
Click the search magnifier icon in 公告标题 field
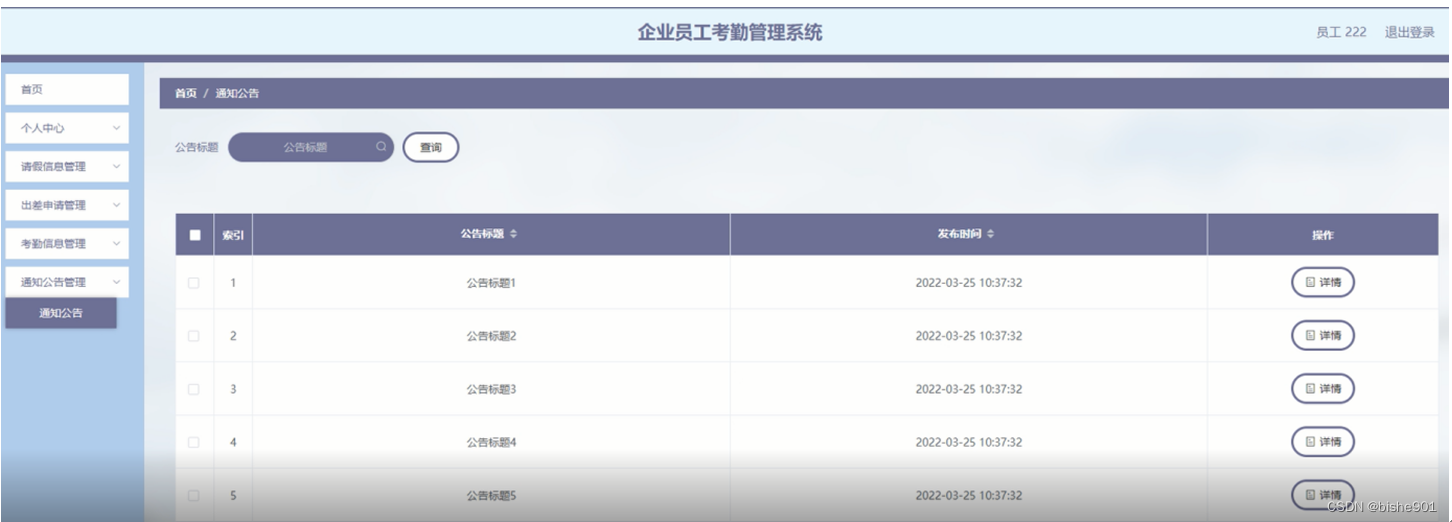tap(381, 147)
